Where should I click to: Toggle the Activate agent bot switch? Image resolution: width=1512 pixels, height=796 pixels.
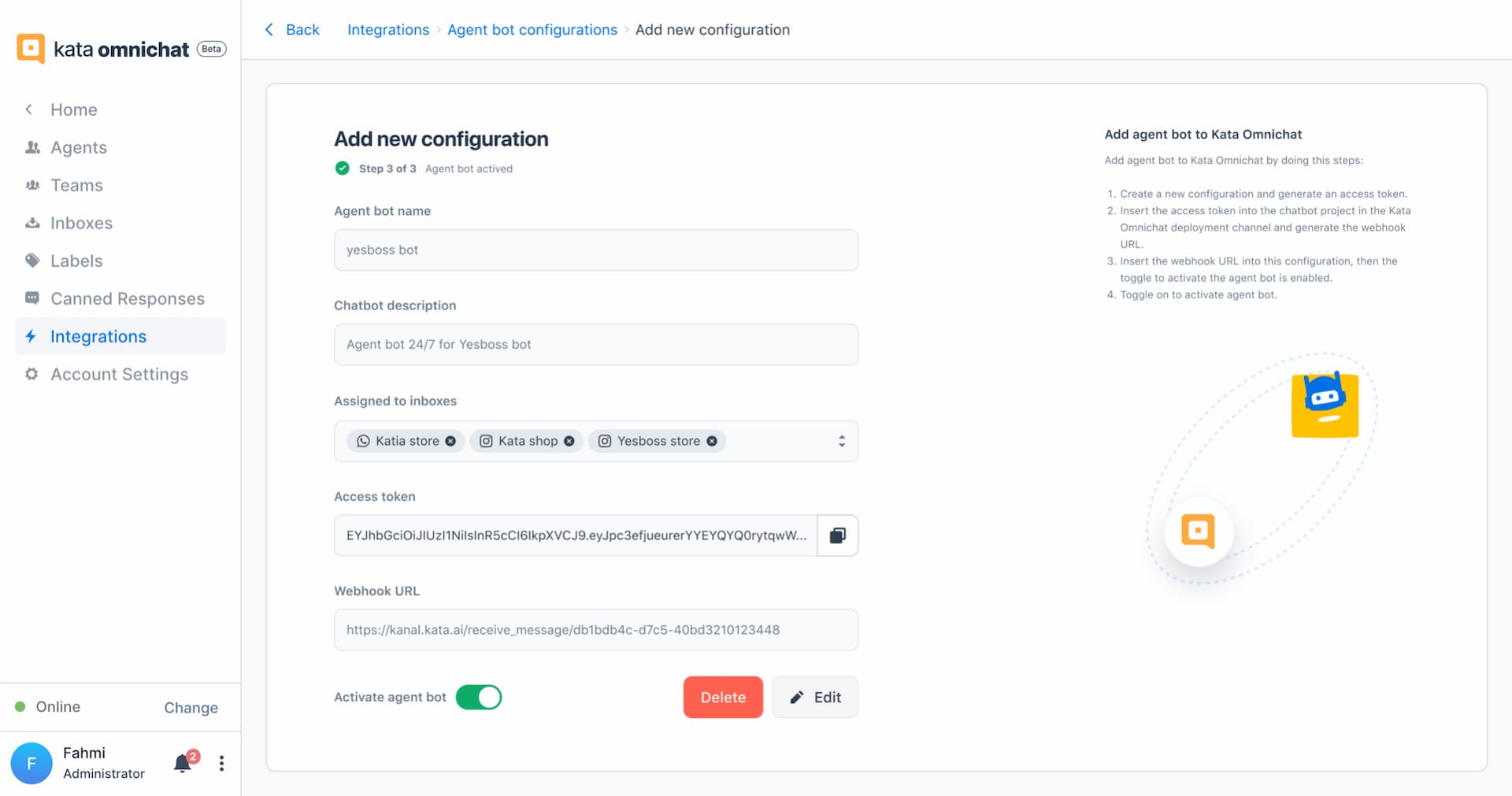click(x=479, y=697)
